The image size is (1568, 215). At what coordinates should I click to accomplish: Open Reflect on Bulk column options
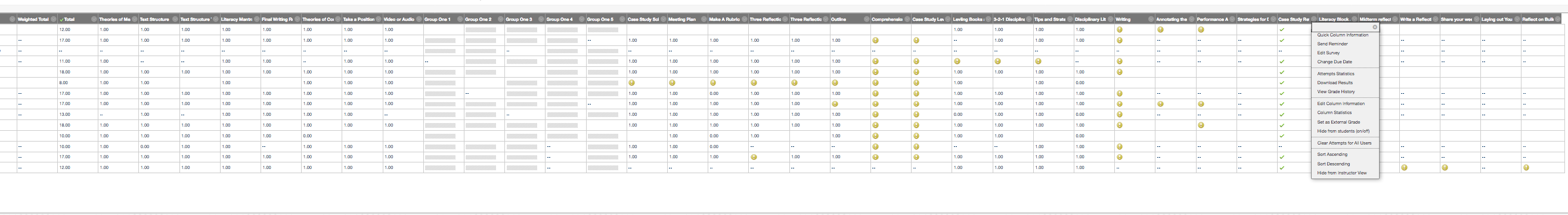(x=1558, y=20)
